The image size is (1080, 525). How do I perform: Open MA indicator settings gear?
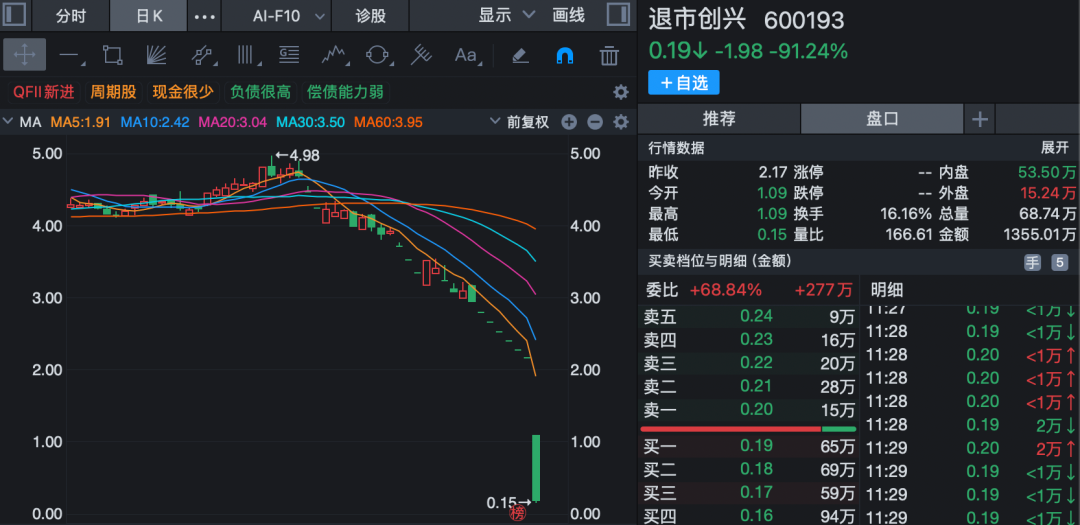[621, 123]
